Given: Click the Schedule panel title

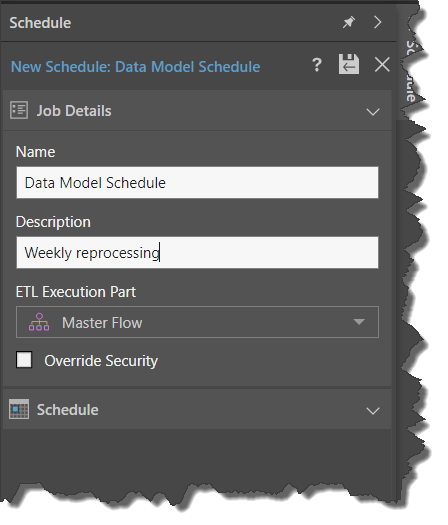Looking at the screenshot, I should click(x=40, y=23).
